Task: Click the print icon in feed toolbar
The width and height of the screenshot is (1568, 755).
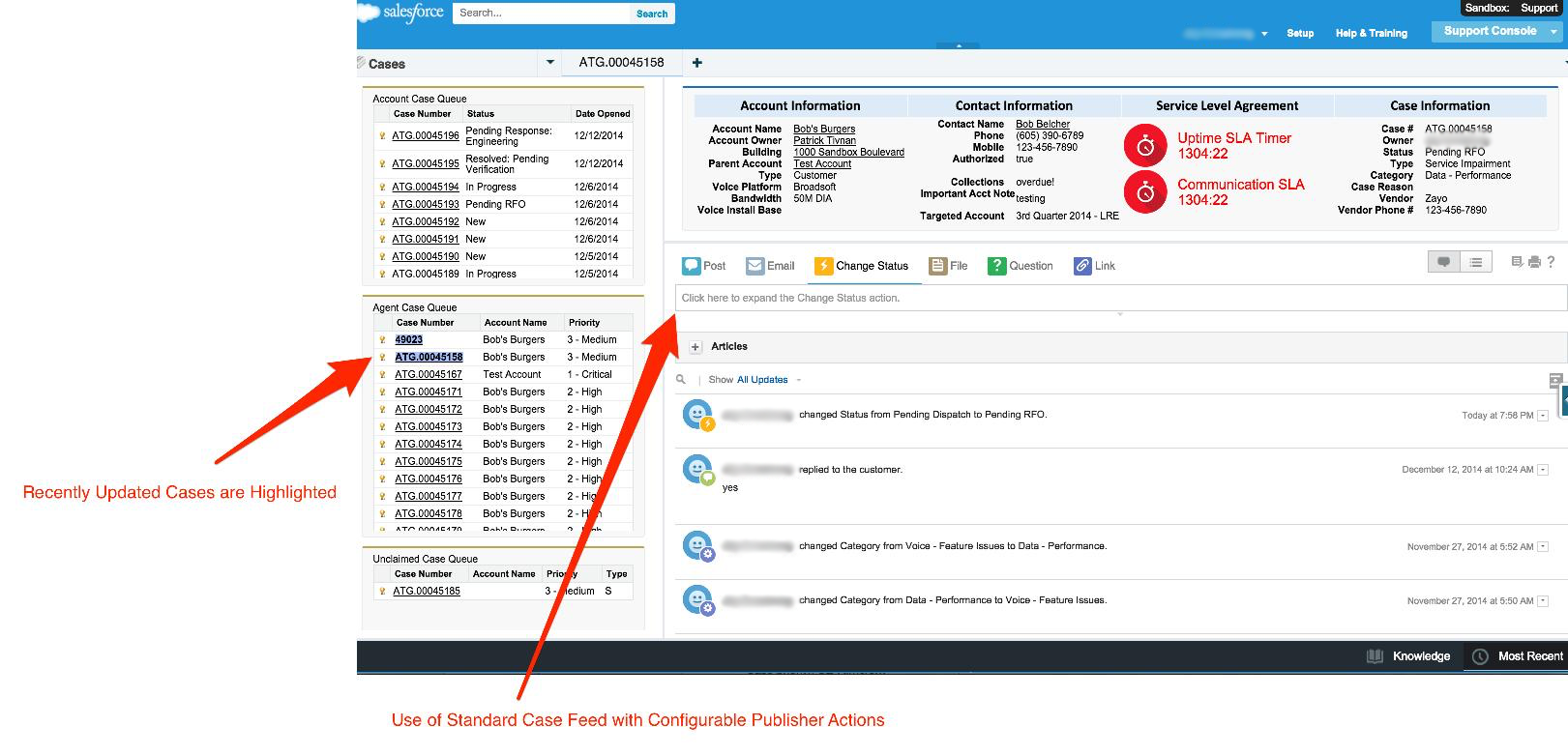Action: pyautogui.click(x=1534, y=262)
